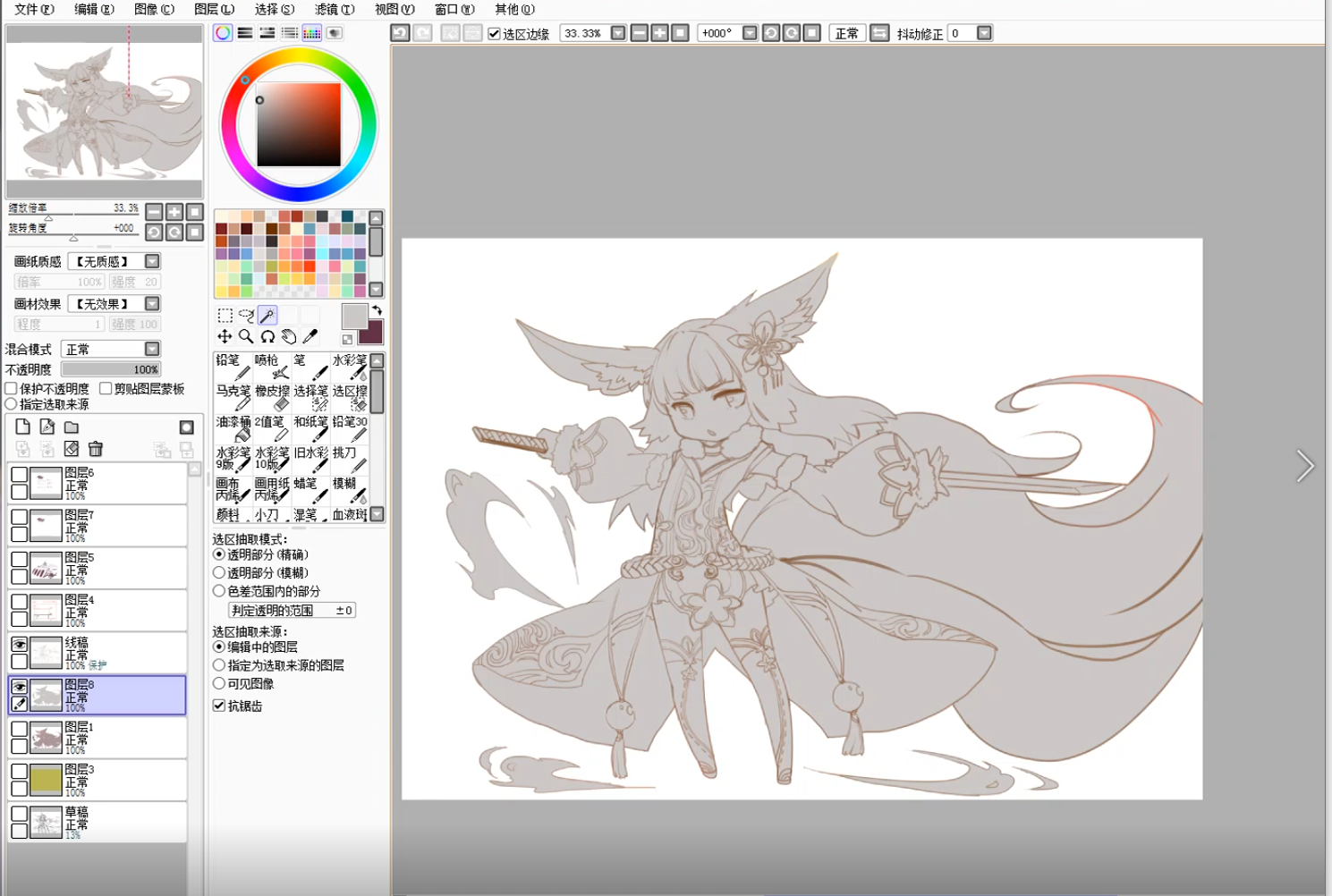Select the rotate view tool

(x=267, y=336)
